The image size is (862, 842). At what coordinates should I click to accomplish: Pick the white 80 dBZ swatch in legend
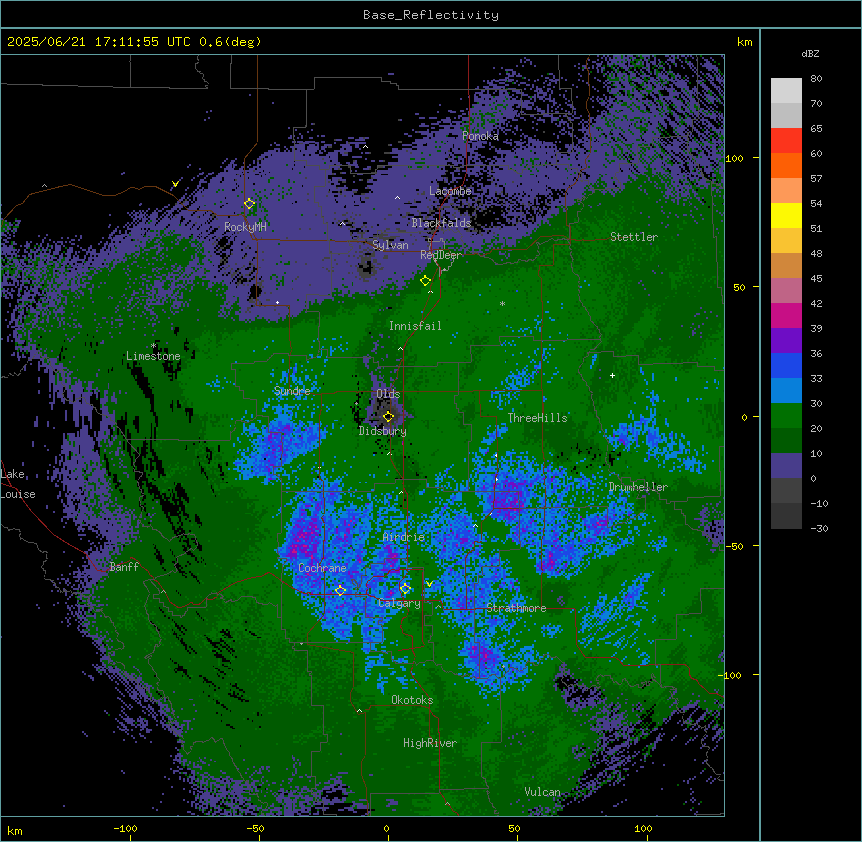click(786, 90)
